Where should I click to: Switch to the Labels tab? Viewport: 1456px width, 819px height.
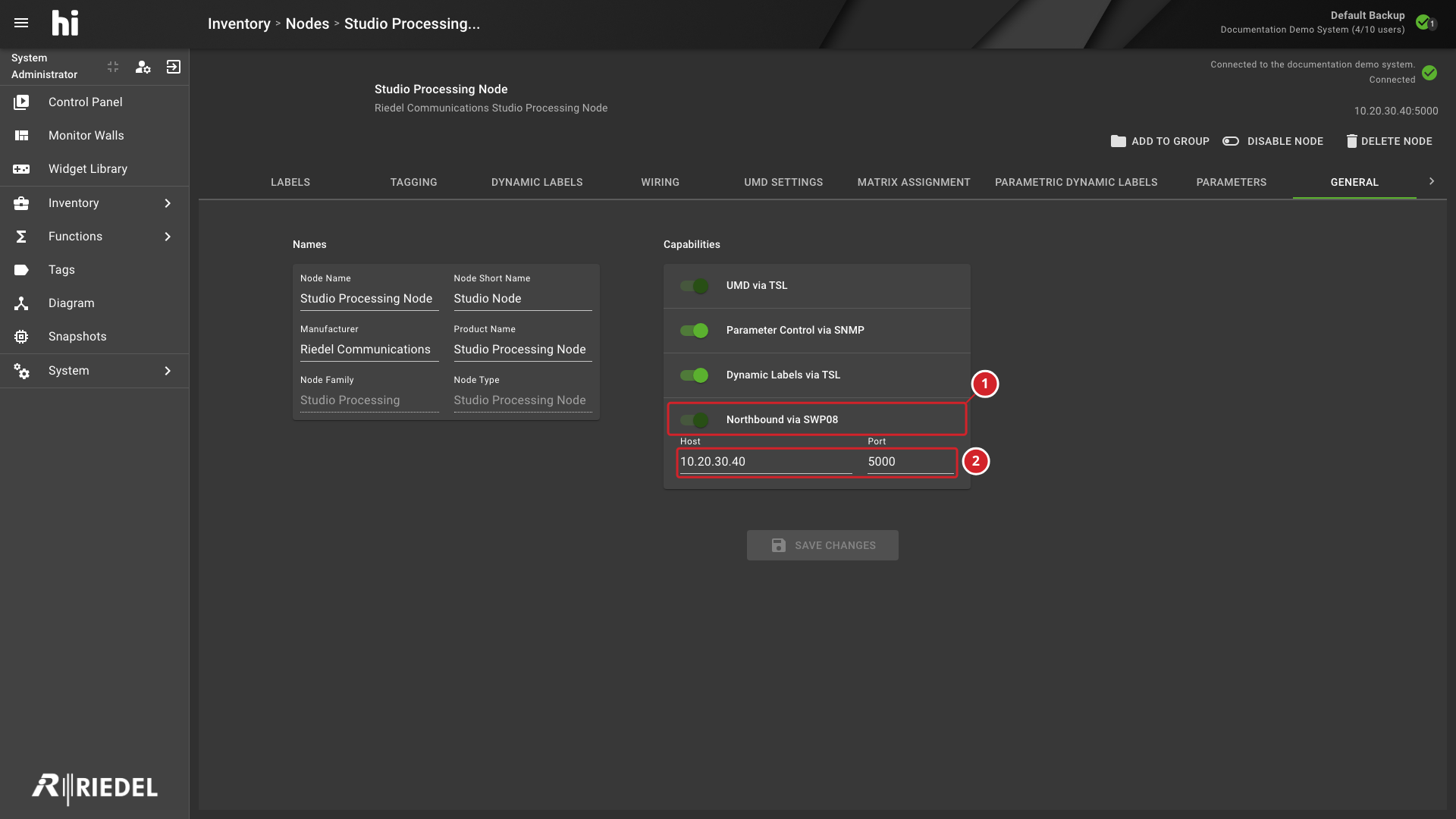click(x=290, y=182)
